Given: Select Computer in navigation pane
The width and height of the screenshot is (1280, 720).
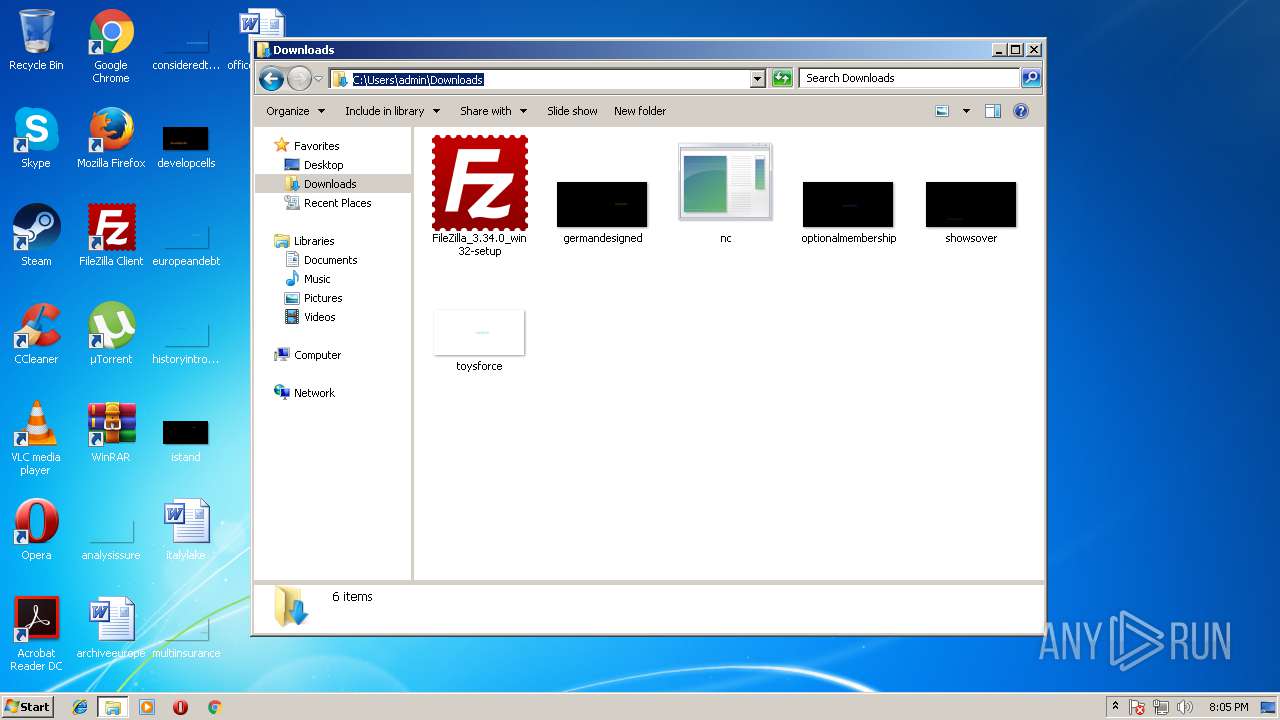Looking at the screenshot, I should tap(307, 355).
